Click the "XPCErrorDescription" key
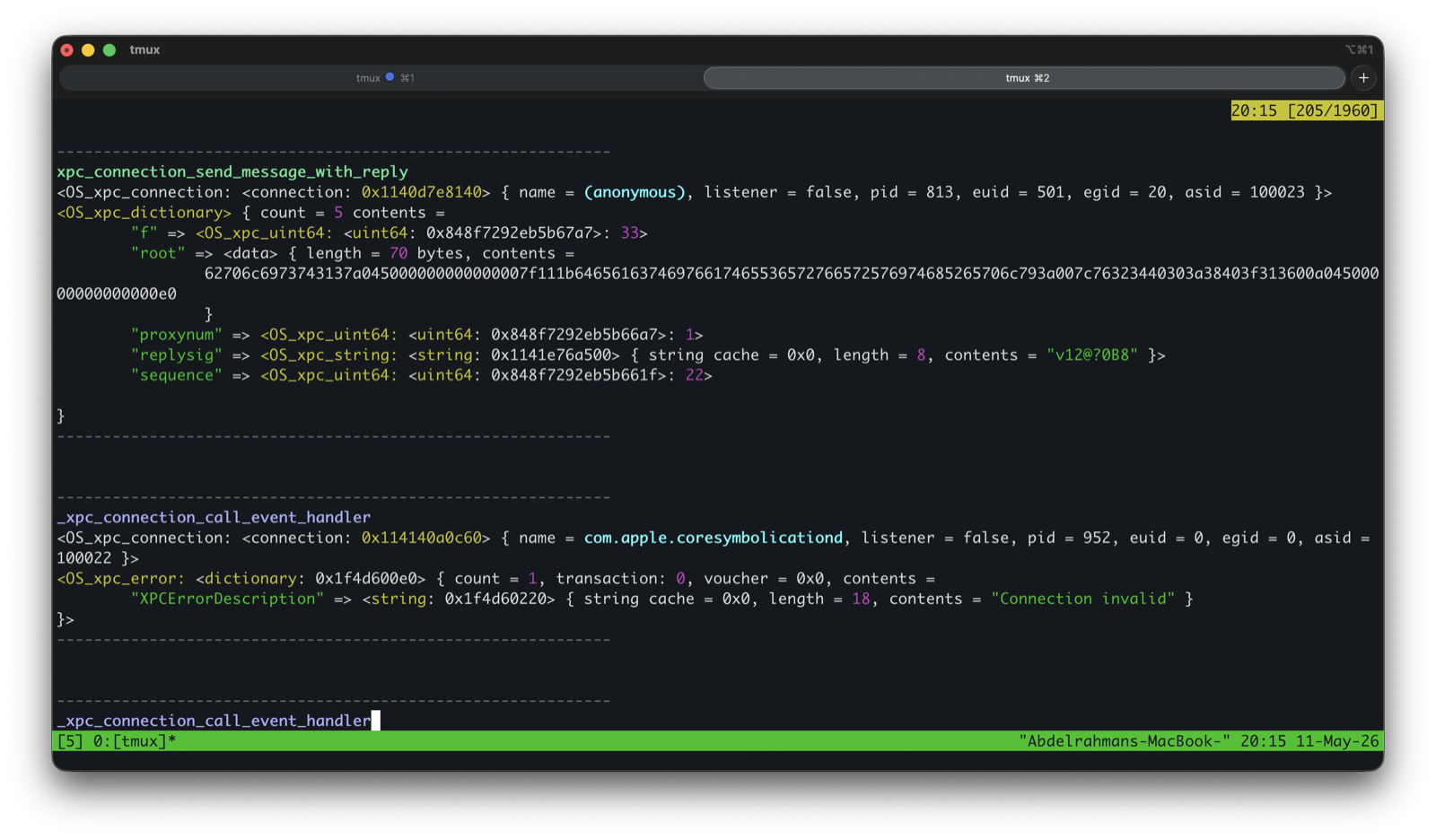The image size is (1436, 840). click(x=228, y=599)
